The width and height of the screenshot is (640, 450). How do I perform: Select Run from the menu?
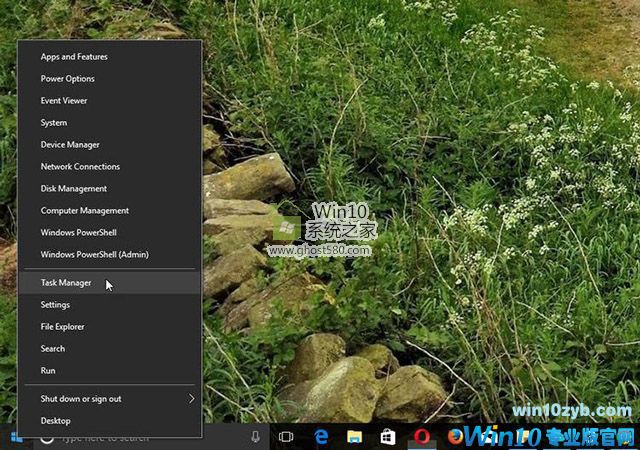click(x=48, y=371)
